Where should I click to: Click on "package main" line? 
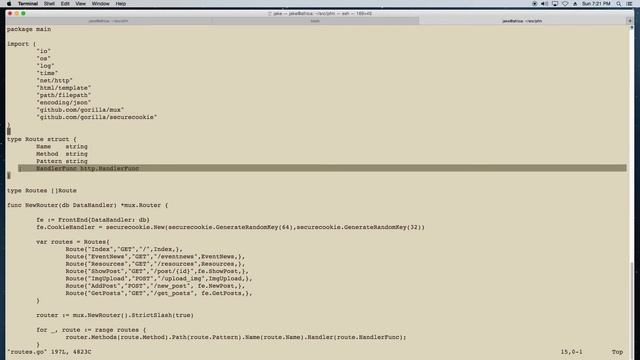29,29
